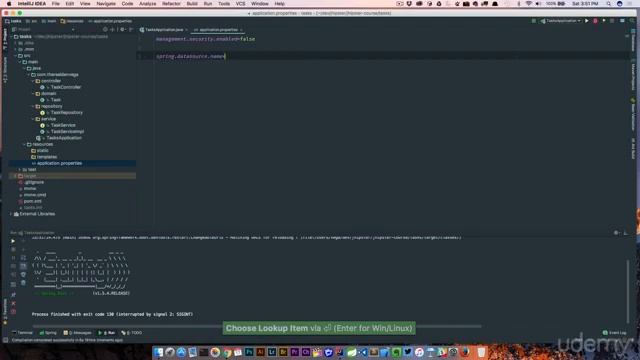The image size is (640, 360).
Task: Open the Build menu
Action: (x=192, y=4)
